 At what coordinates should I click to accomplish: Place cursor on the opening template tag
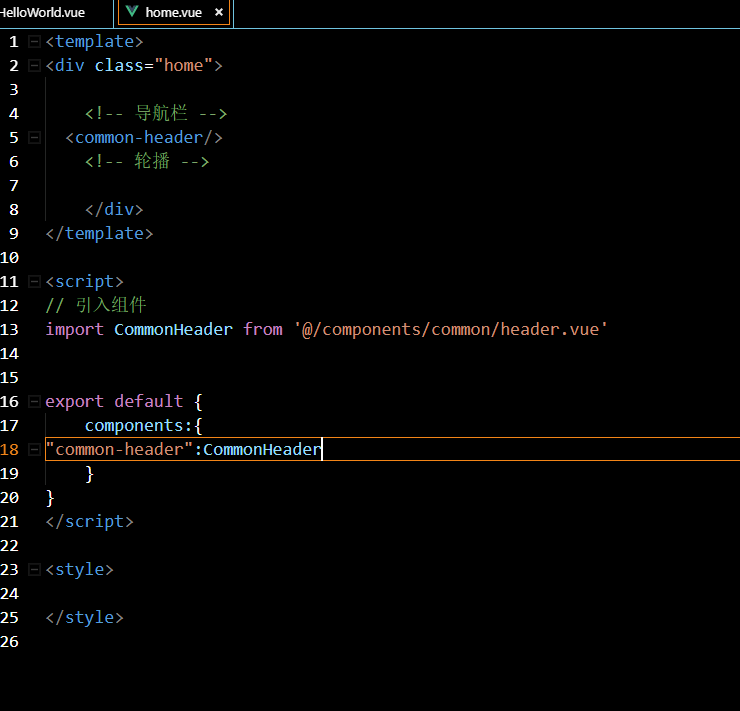94,42
